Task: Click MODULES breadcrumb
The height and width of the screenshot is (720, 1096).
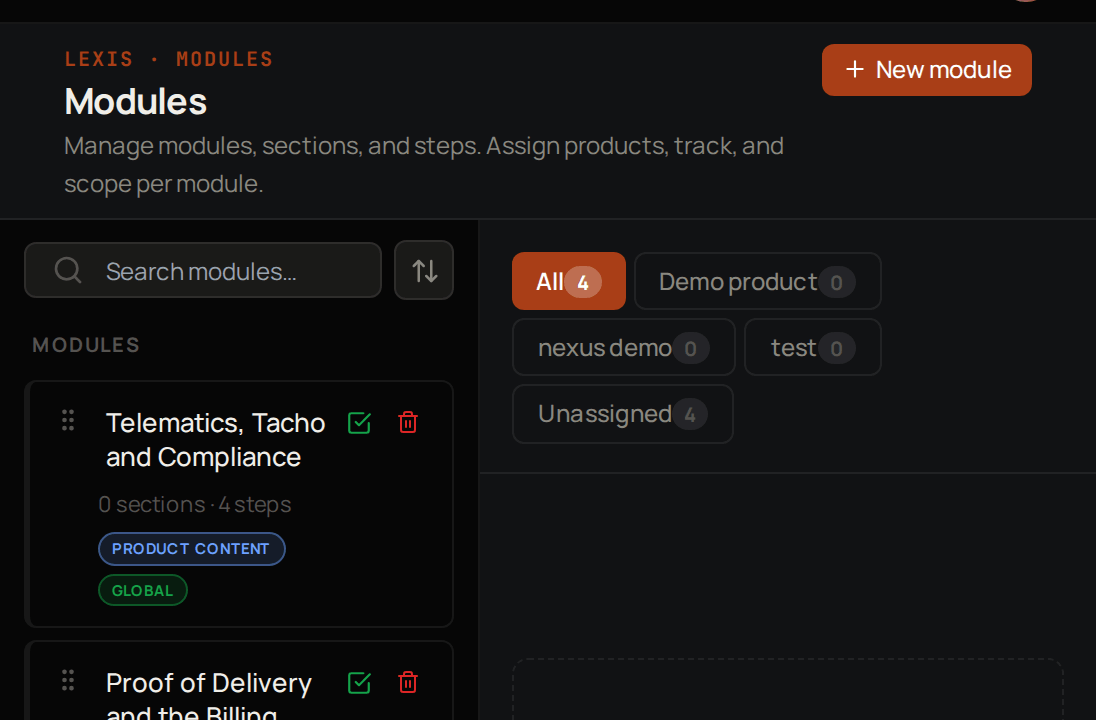Action: [x=224, y=59]
